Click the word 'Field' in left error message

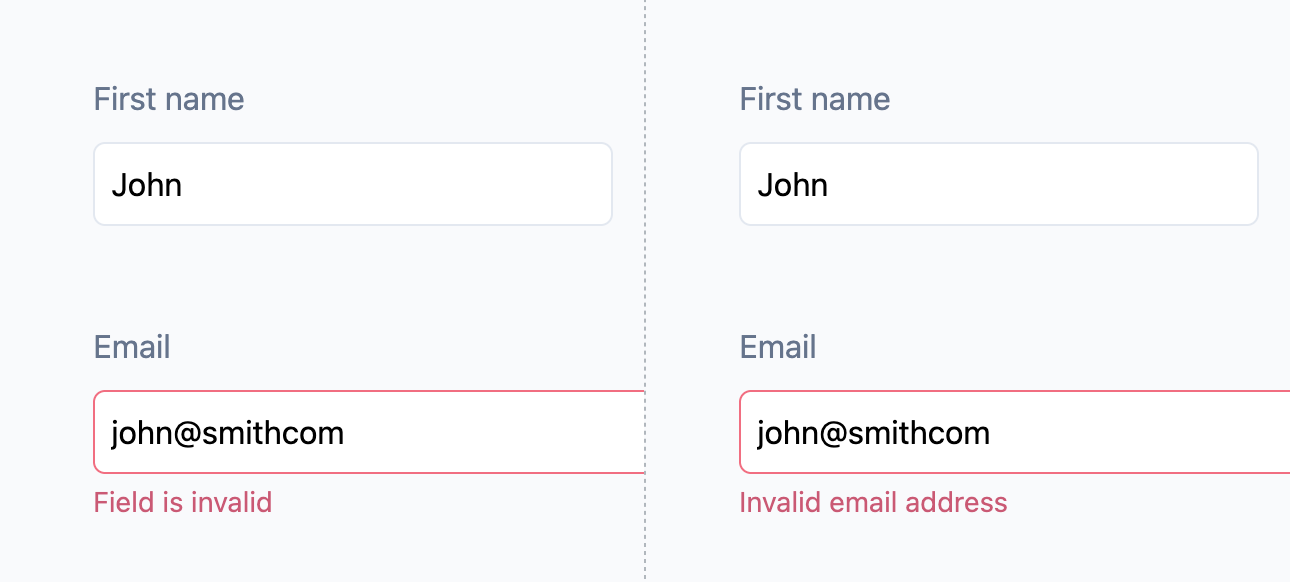pos(117,502)
